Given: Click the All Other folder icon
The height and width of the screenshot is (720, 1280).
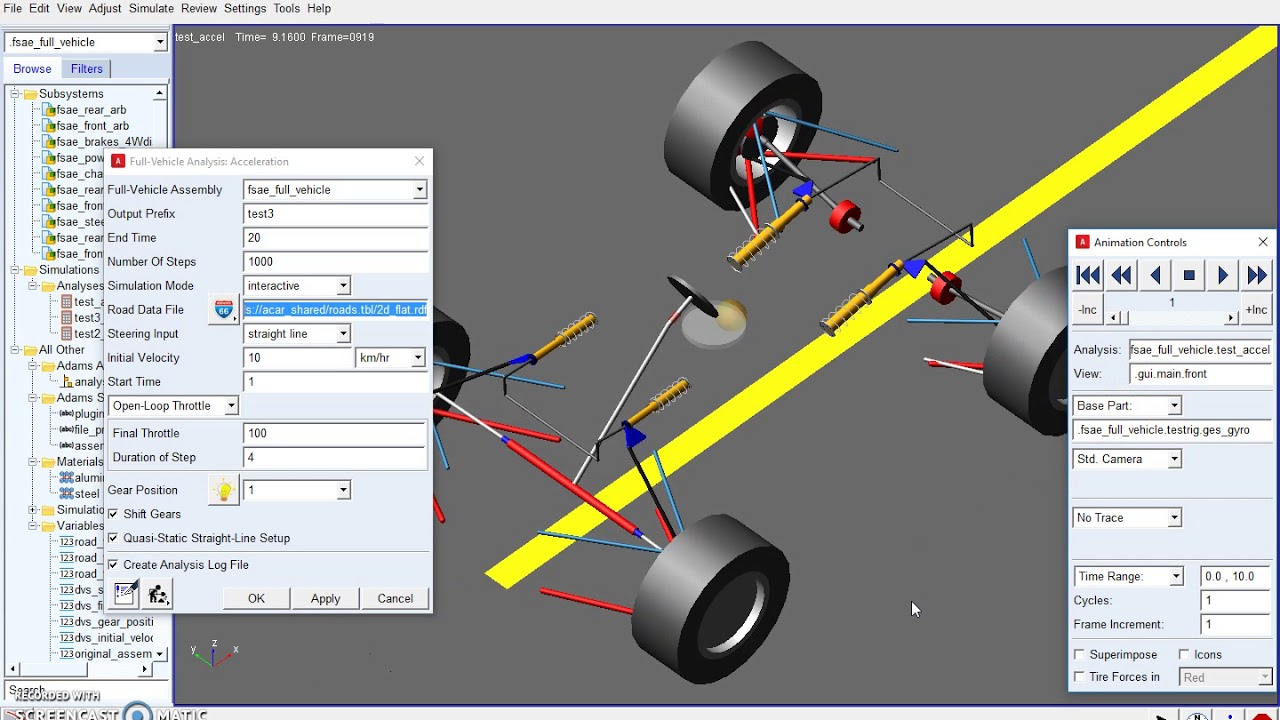Looking at the screenshot, I should point(30,350).
